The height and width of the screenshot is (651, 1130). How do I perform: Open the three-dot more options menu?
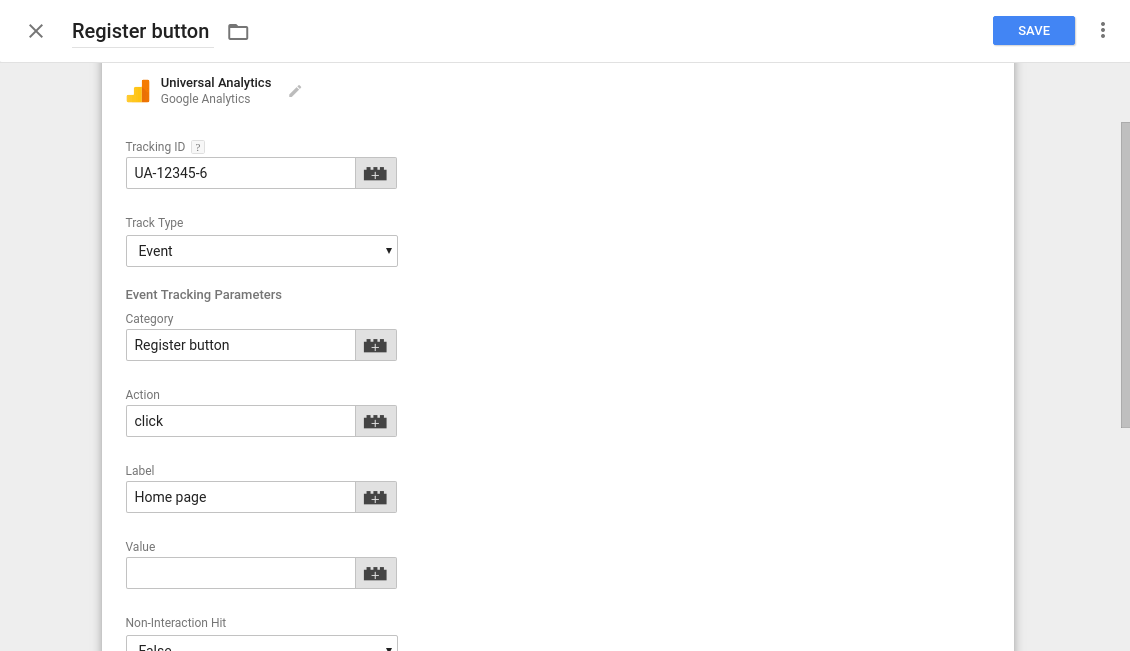1103,30
